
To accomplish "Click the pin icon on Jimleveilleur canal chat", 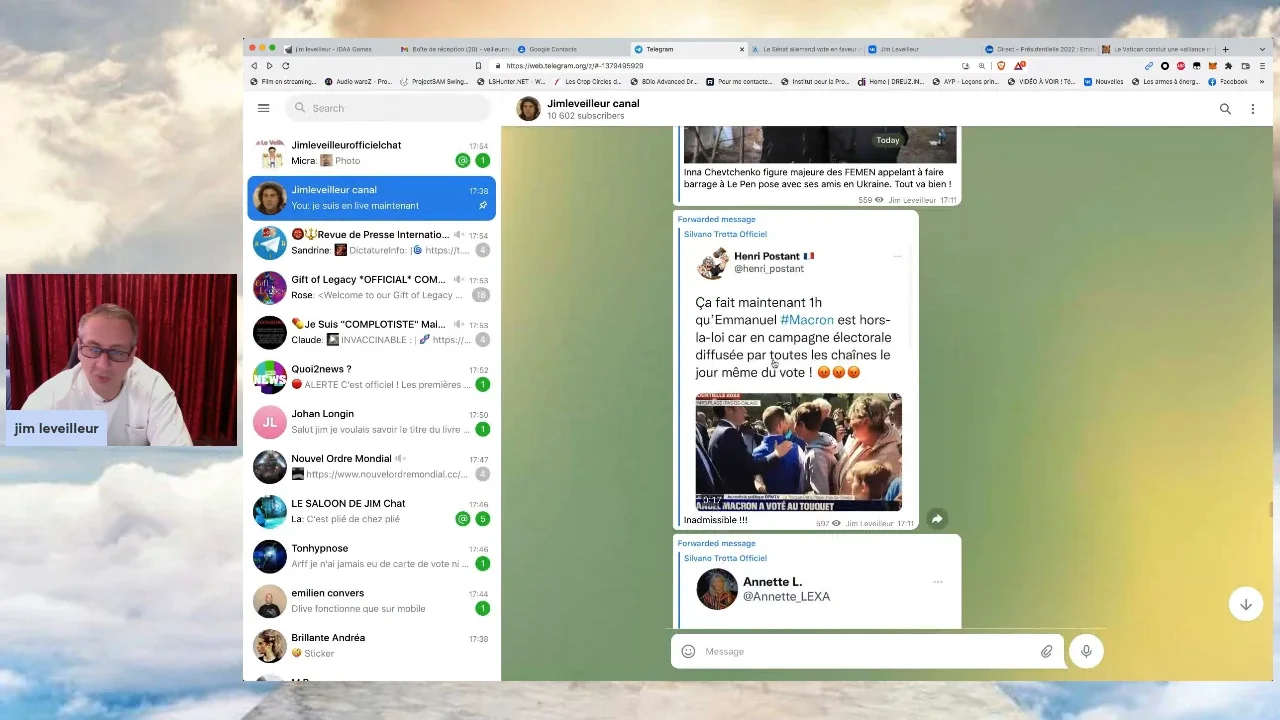I will [483, 206].
